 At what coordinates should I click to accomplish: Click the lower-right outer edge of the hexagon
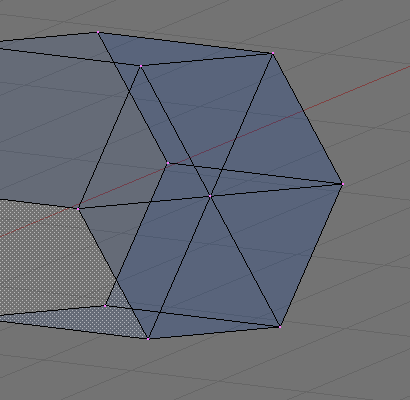311,255
